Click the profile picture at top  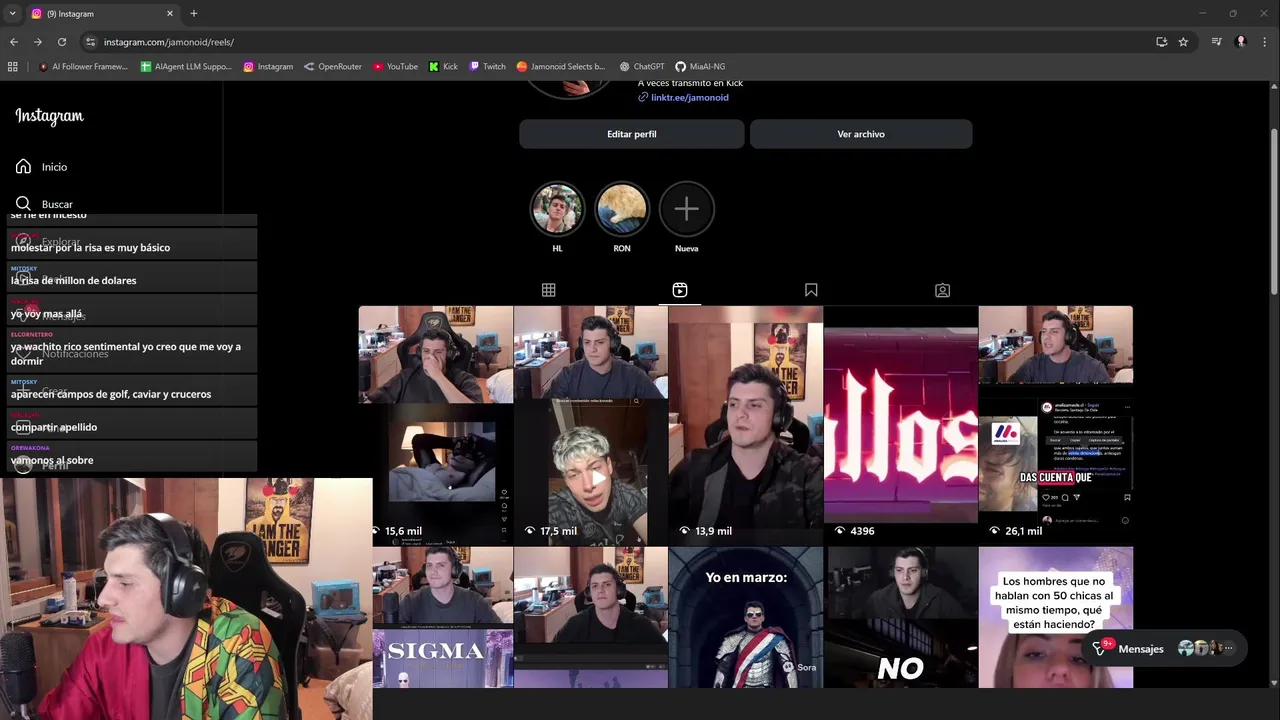pyautogui.click(x=570, y=89)
